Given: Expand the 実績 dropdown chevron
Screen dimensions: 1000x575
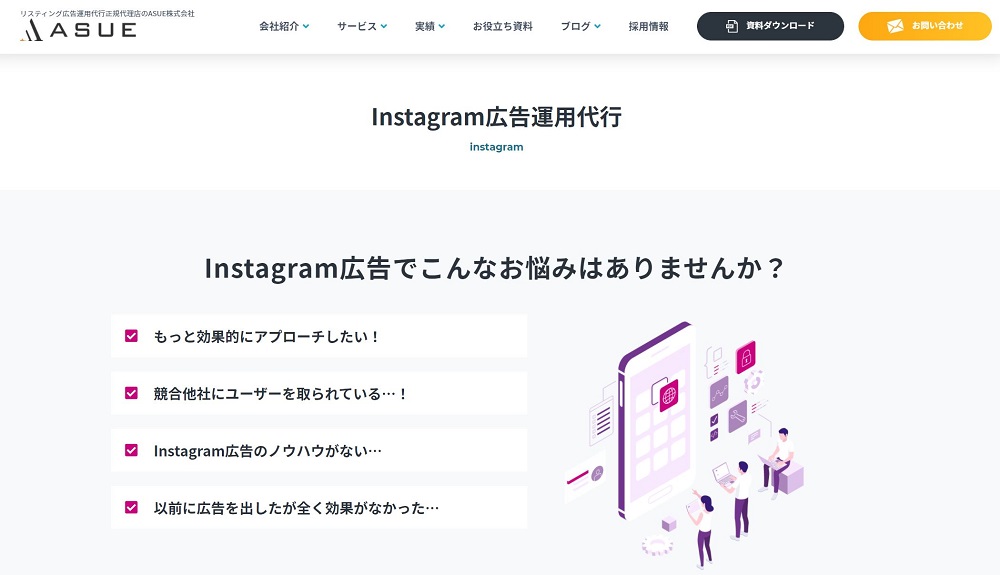Looking at the screenshot, I should (x=442, y=26).
